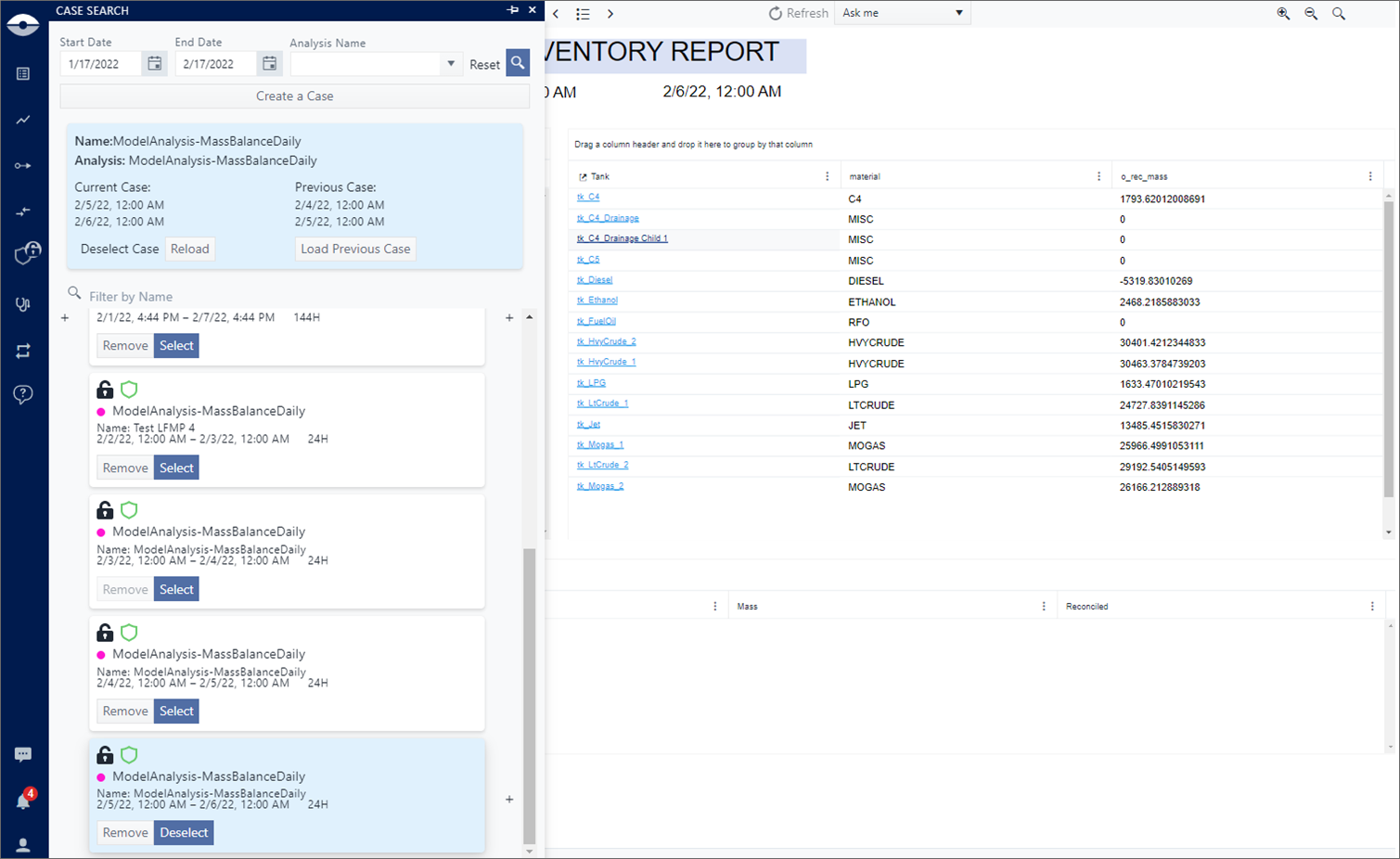The height and width of the screenshot is (859, 1400).
Task: Toggle lock icon on Test LFMP 4 case
Action: (105, 390)
